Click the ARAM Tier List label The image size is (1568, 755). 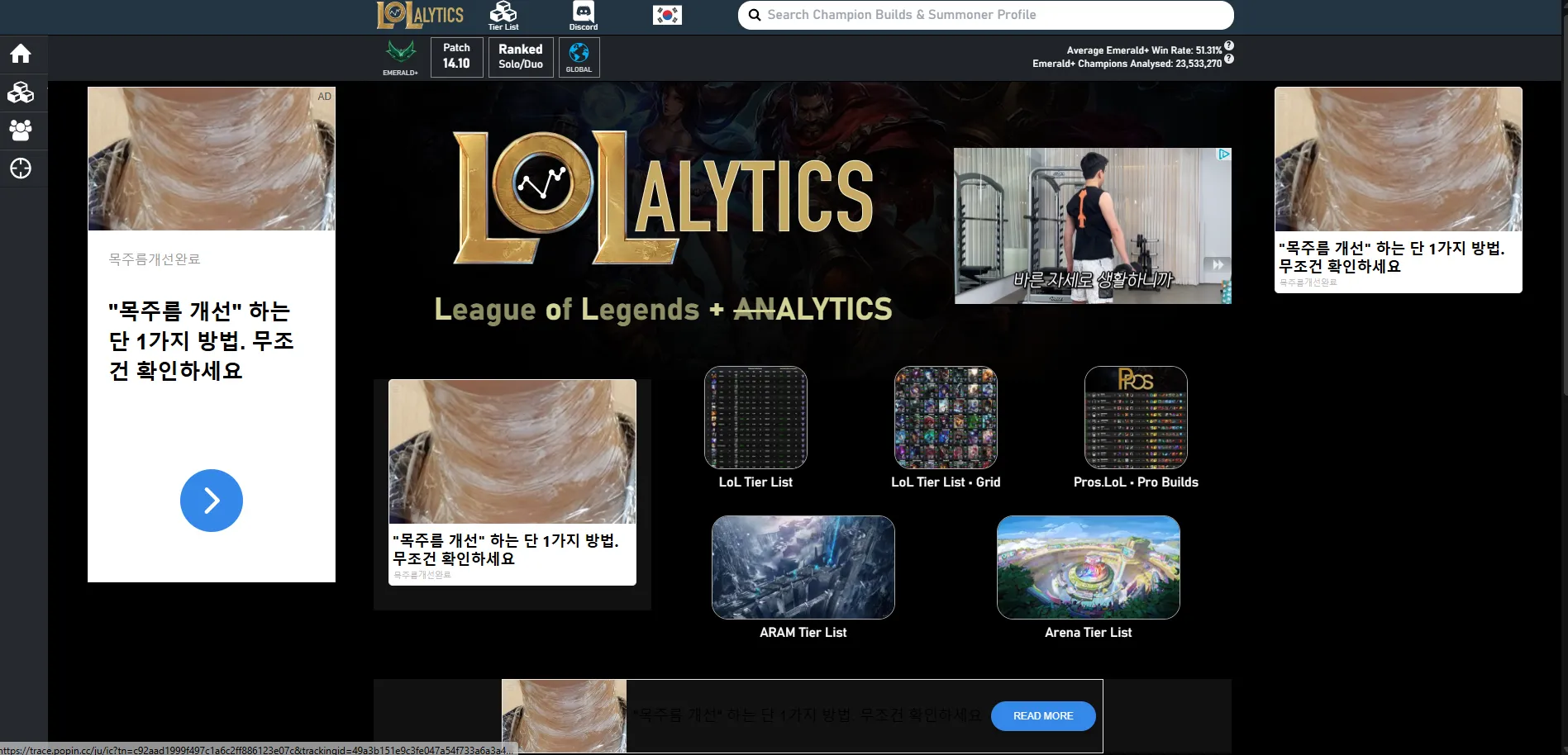click(x=803, y=633)
